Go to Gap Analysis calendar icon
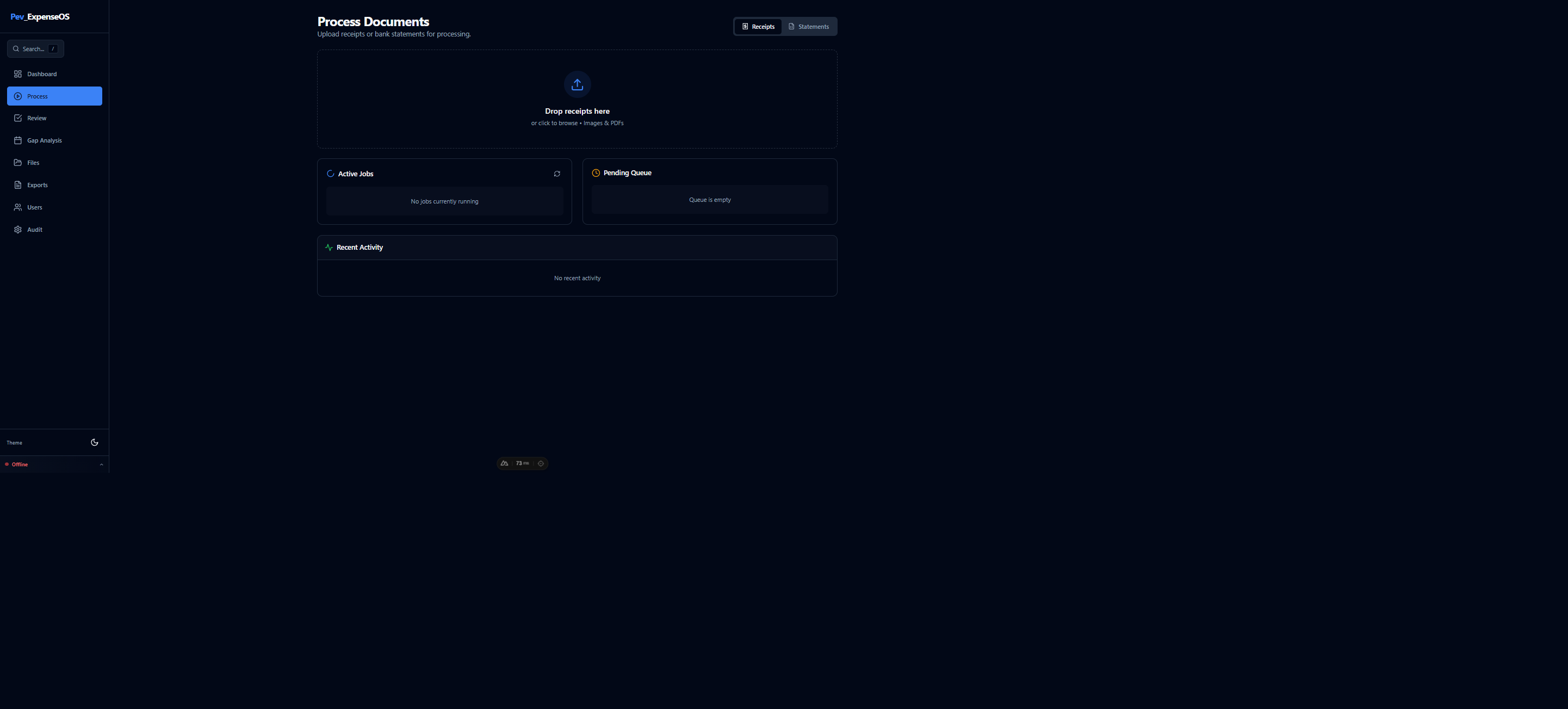 point(17,140)
